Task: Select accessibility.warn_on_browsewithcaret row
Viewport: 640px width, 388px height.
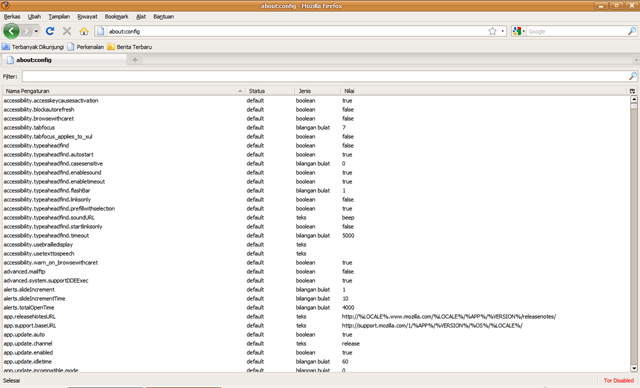Action: click(316, 262)
